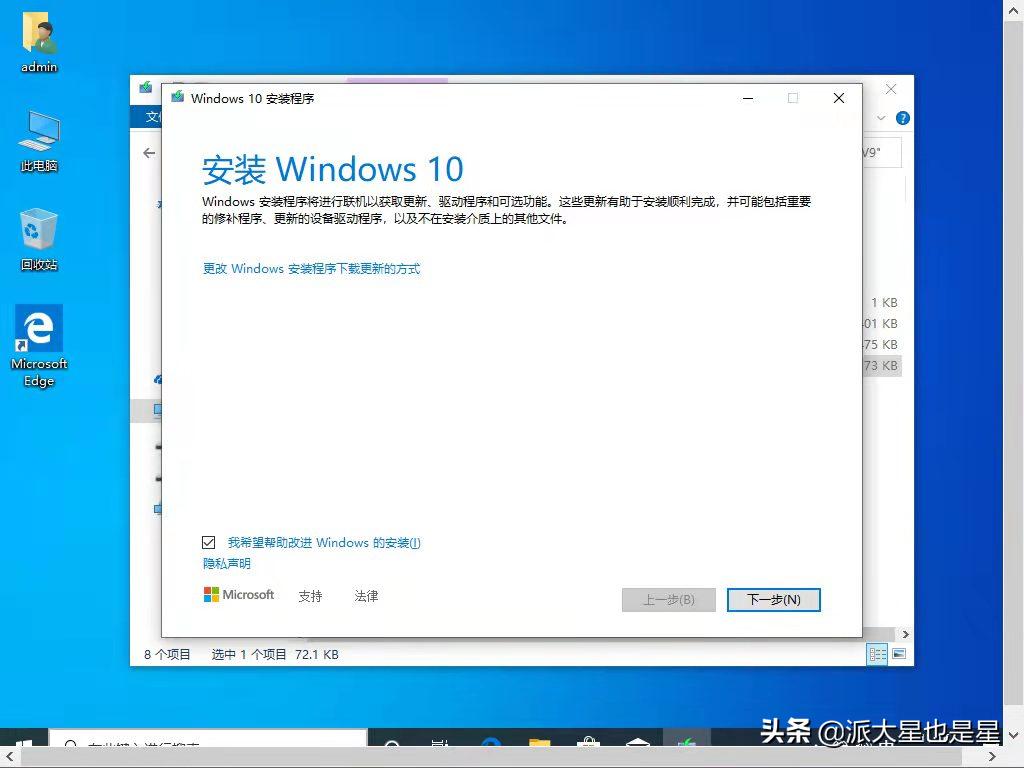Image resolution: width=1024 pixels, height=768 pixels.
Task: Open Microsoft Store from the taskbar
Action: 589,745
